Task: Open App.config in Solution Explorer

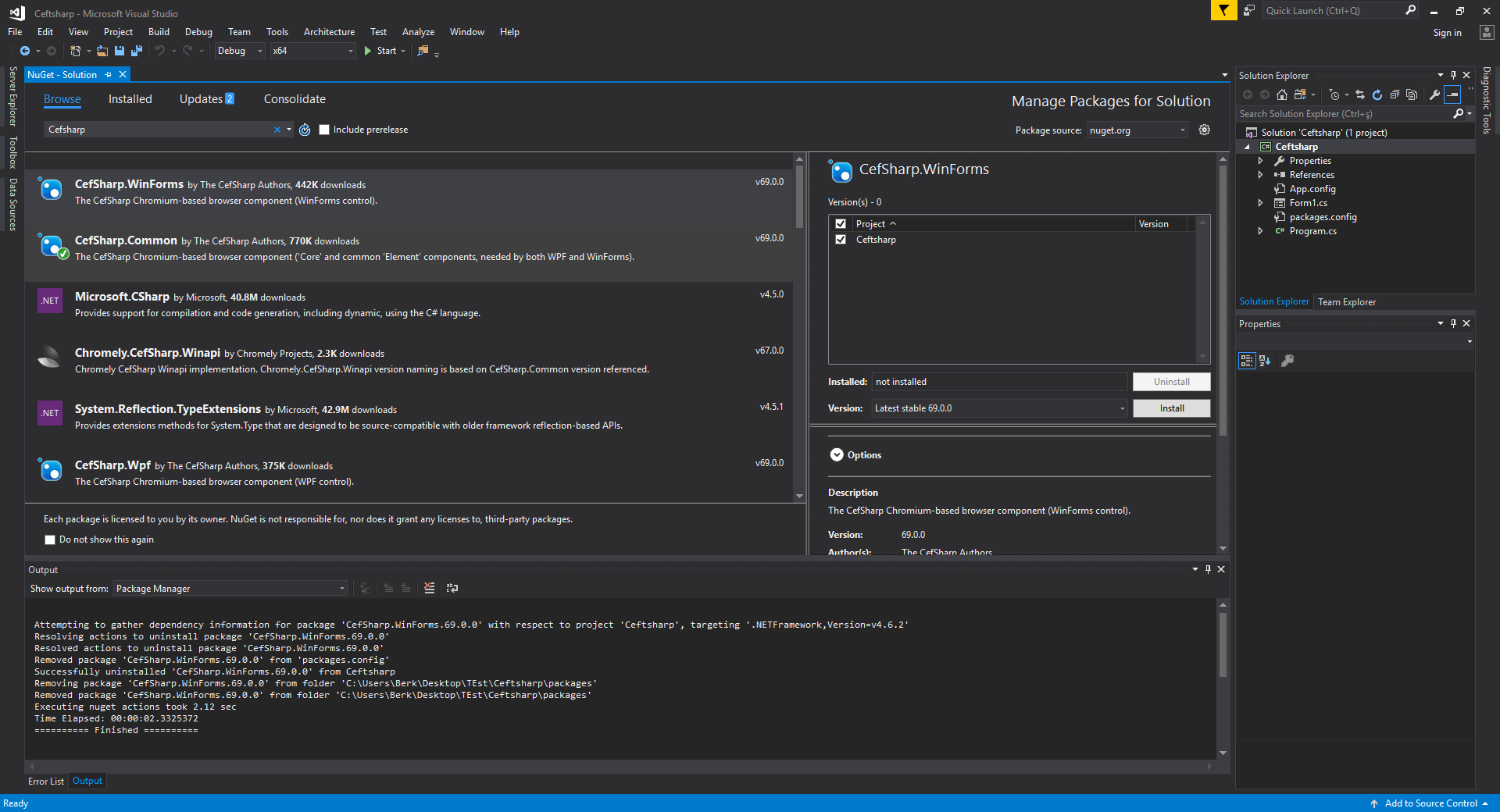Action: coord(1312,189)
